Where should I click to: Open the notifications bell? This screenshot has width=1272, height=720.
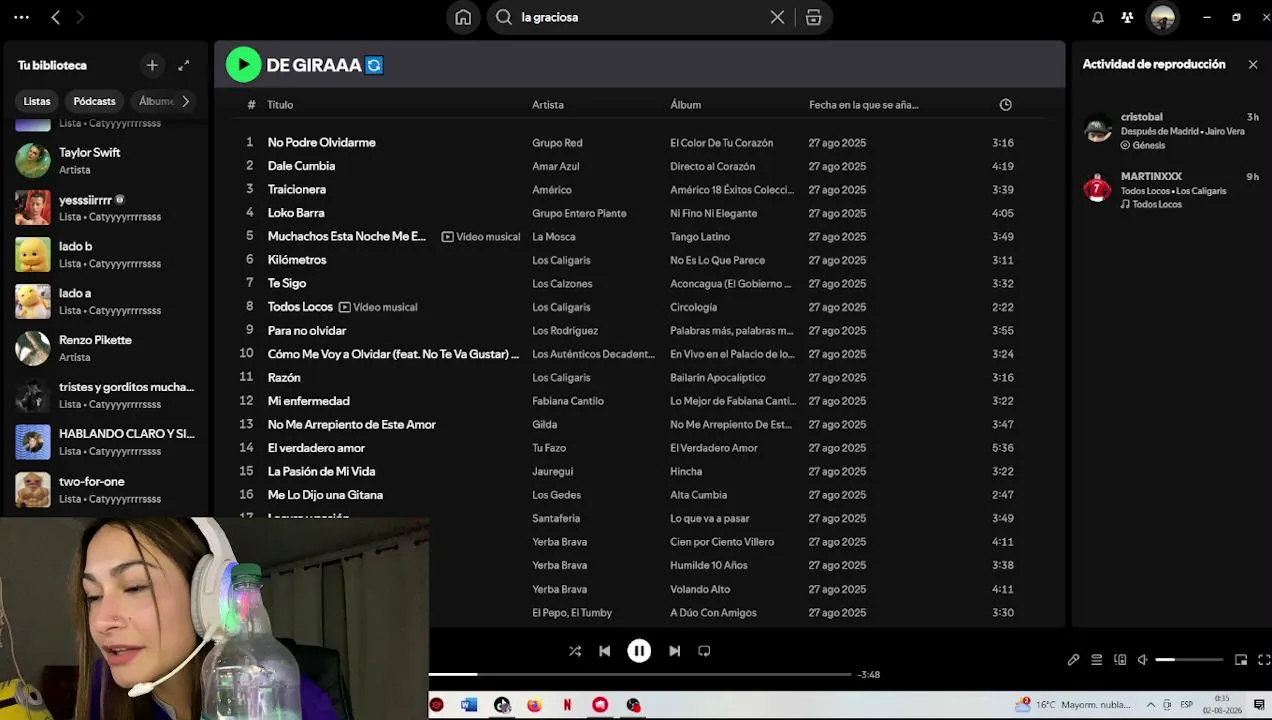click(x=1097, y=17)
